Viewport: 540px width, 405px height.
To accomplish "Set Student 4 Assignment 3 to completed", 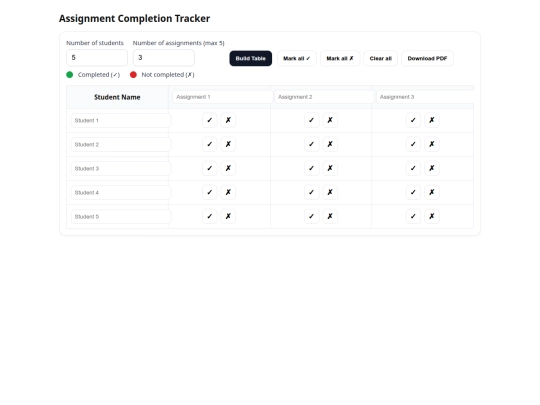I will (413, 193).
